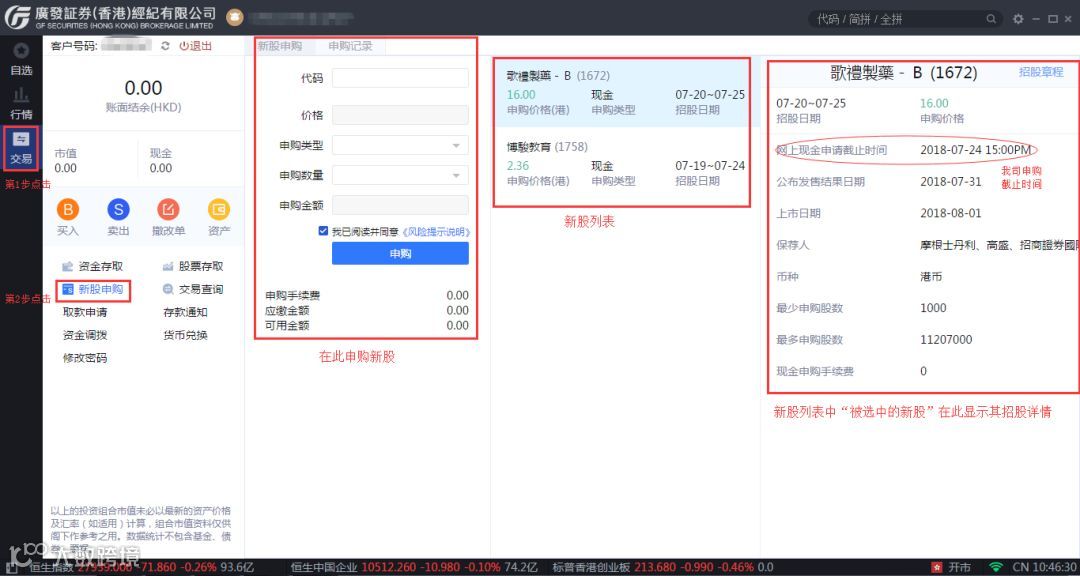Viewport: 1080px width, 576px height.
Task: Open the 自选 watchlist sidebar icon
Action: pyautogui.click(x=21, y=59)
